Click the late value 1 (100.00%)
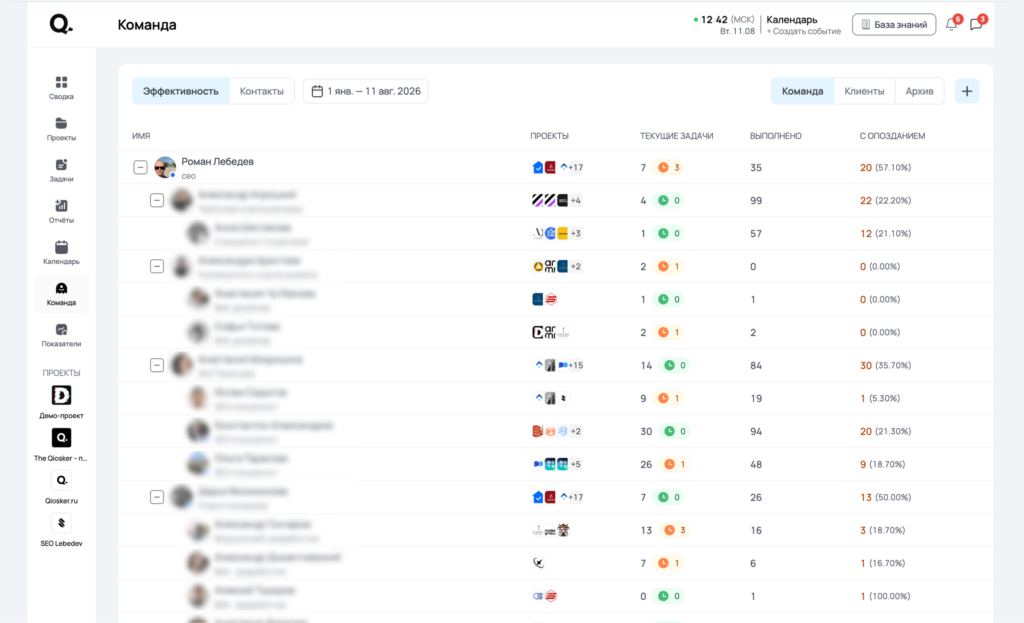The height and width of the screenshot is (623, 1024). click(884, 596)
